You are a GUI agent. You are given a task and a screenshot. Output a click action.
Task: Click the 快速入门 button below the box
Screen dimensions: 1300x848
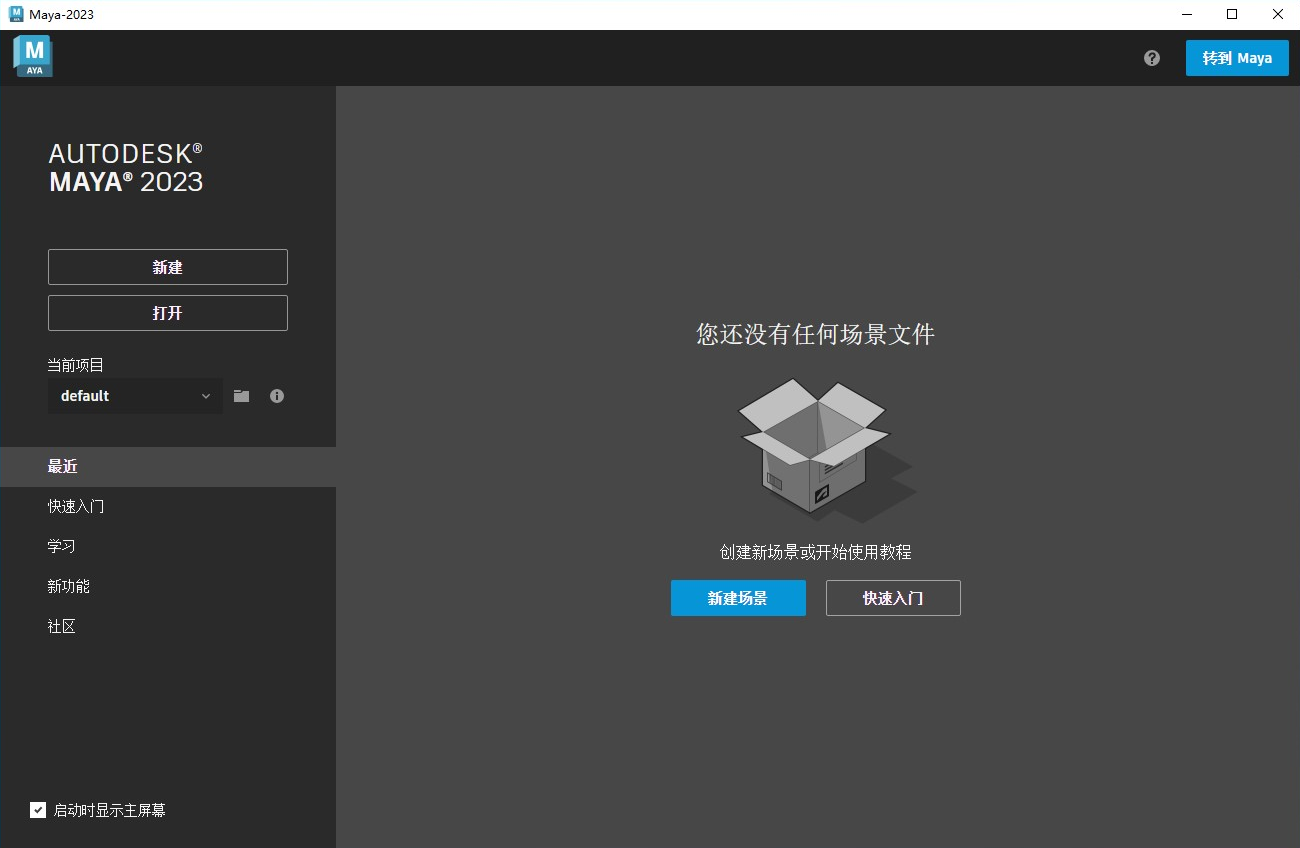click(893, 598)
